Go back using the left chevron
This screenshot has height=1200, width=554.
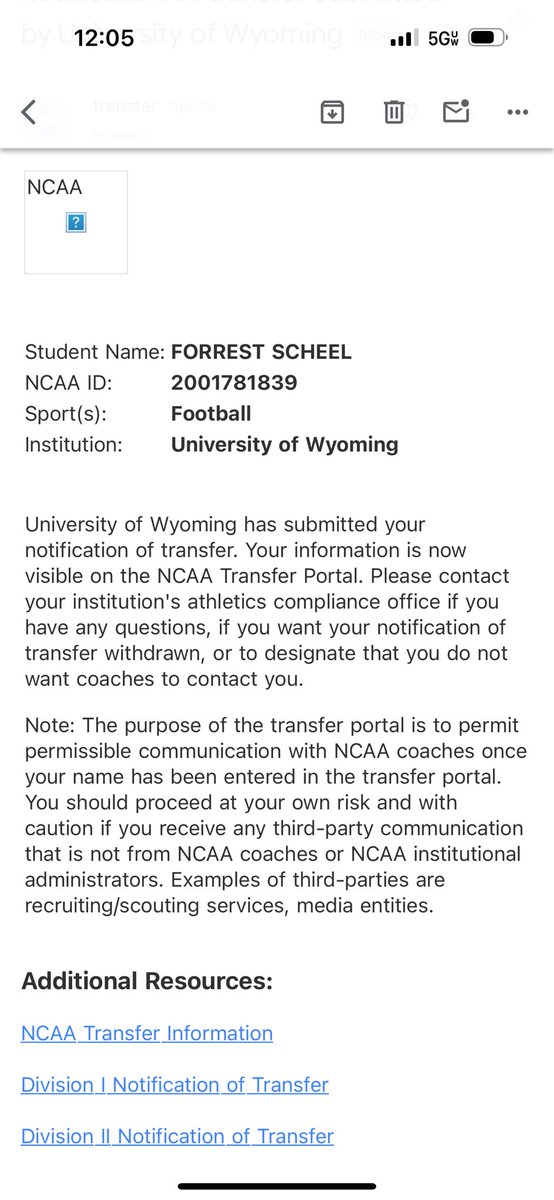(x=30, y=112)
